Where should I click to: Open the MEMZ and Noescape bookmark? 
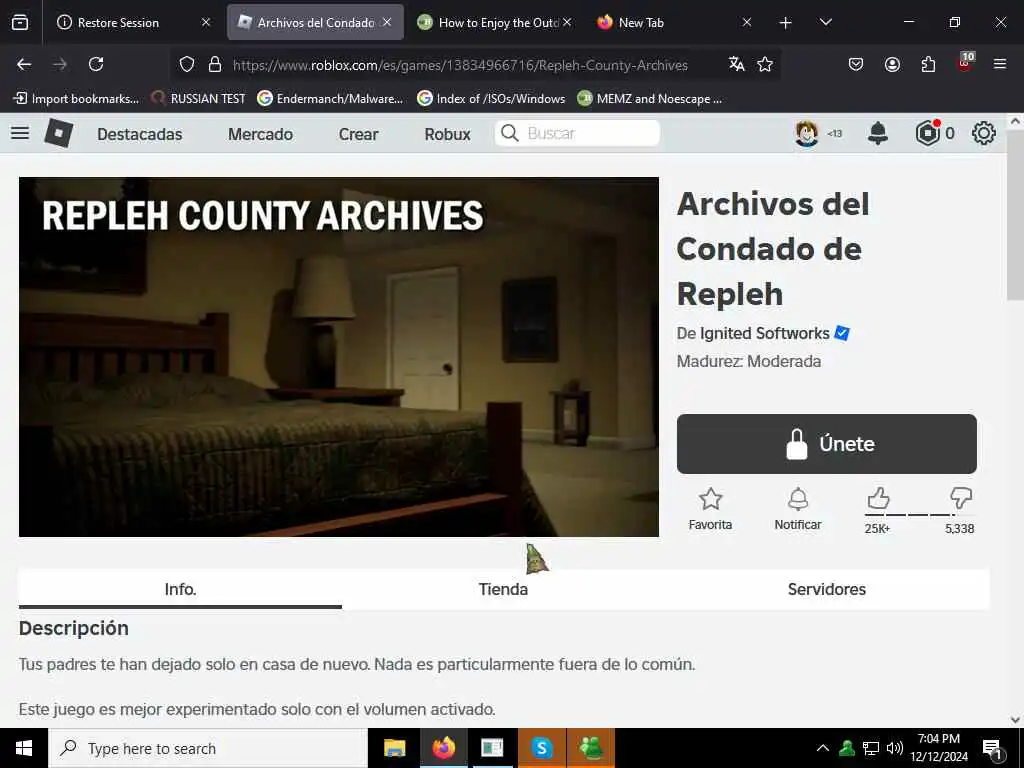click(650, 99)
